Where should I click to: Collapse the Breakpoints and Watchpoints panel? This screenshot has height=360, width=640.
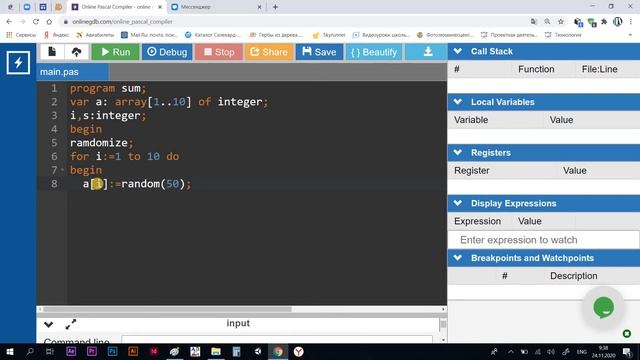click(x=458, y=258)
